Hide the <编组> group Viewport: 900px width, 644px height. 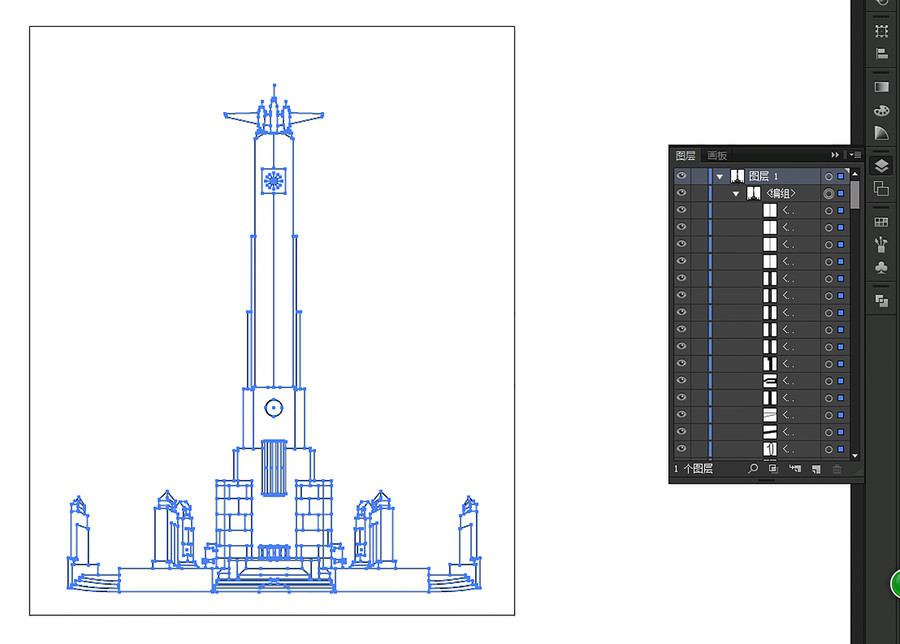tap(681, 193)
